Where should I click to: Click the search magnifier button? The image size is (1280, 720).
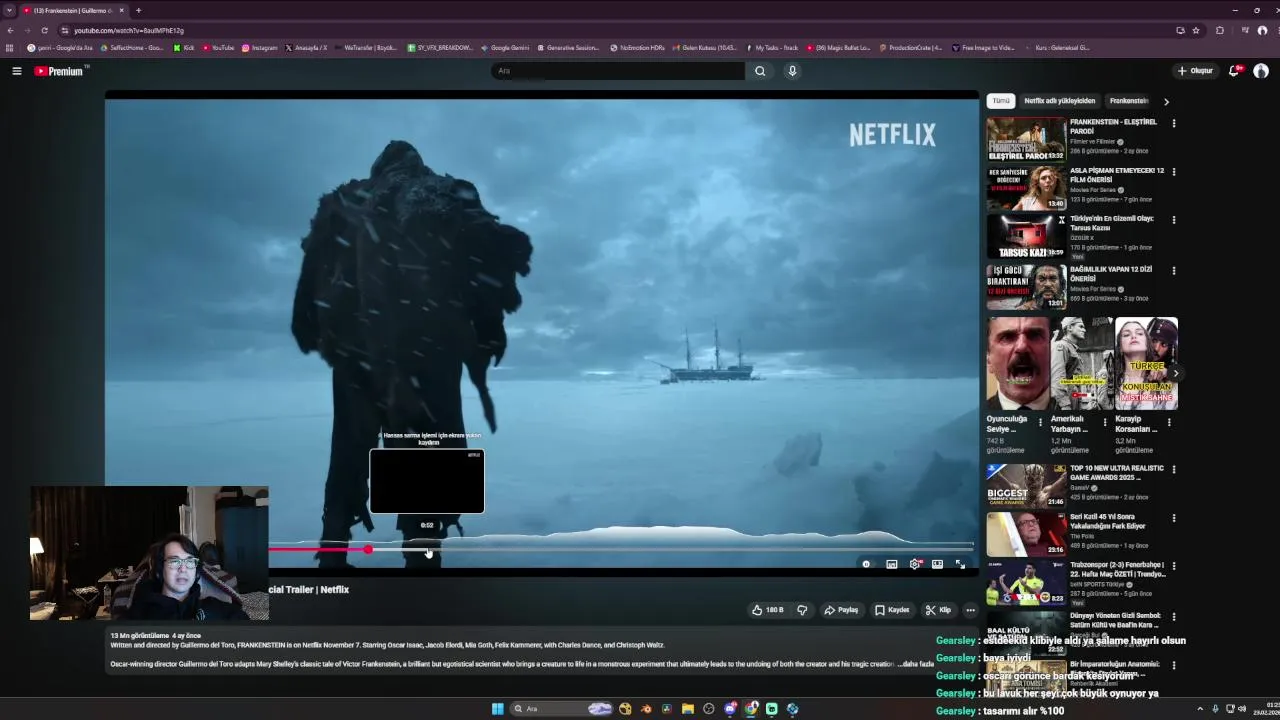tap(760, 71)
